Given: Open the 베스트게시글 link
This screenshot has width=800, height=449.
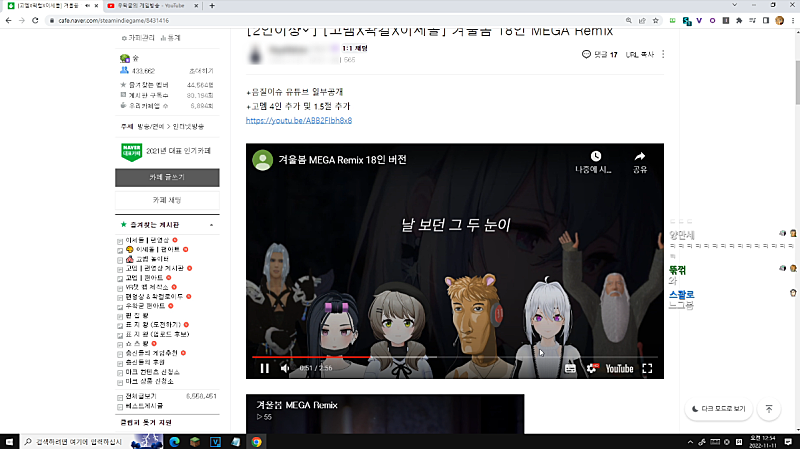Looking at the screenshot, I should [144, 406].
